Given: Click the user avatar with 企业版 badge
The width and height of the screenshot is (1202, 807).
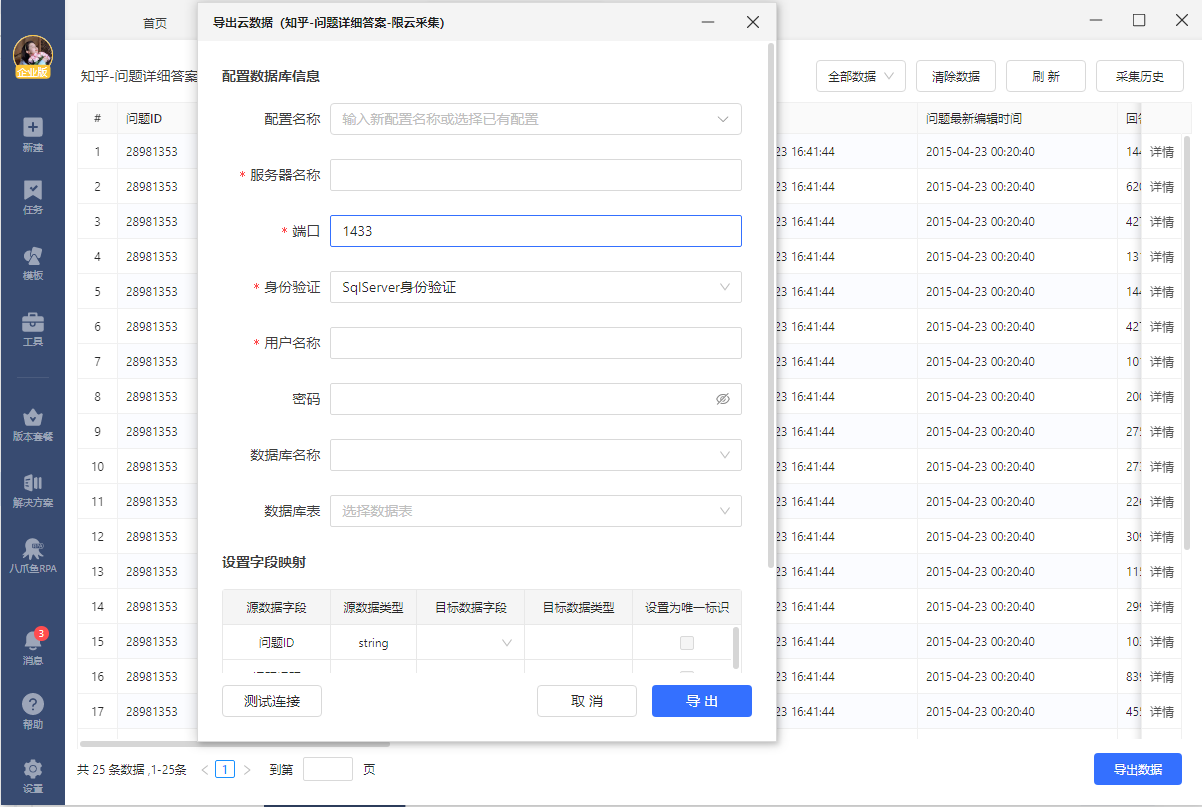Looking at the screenshot, I should click(x=33, y=57).
